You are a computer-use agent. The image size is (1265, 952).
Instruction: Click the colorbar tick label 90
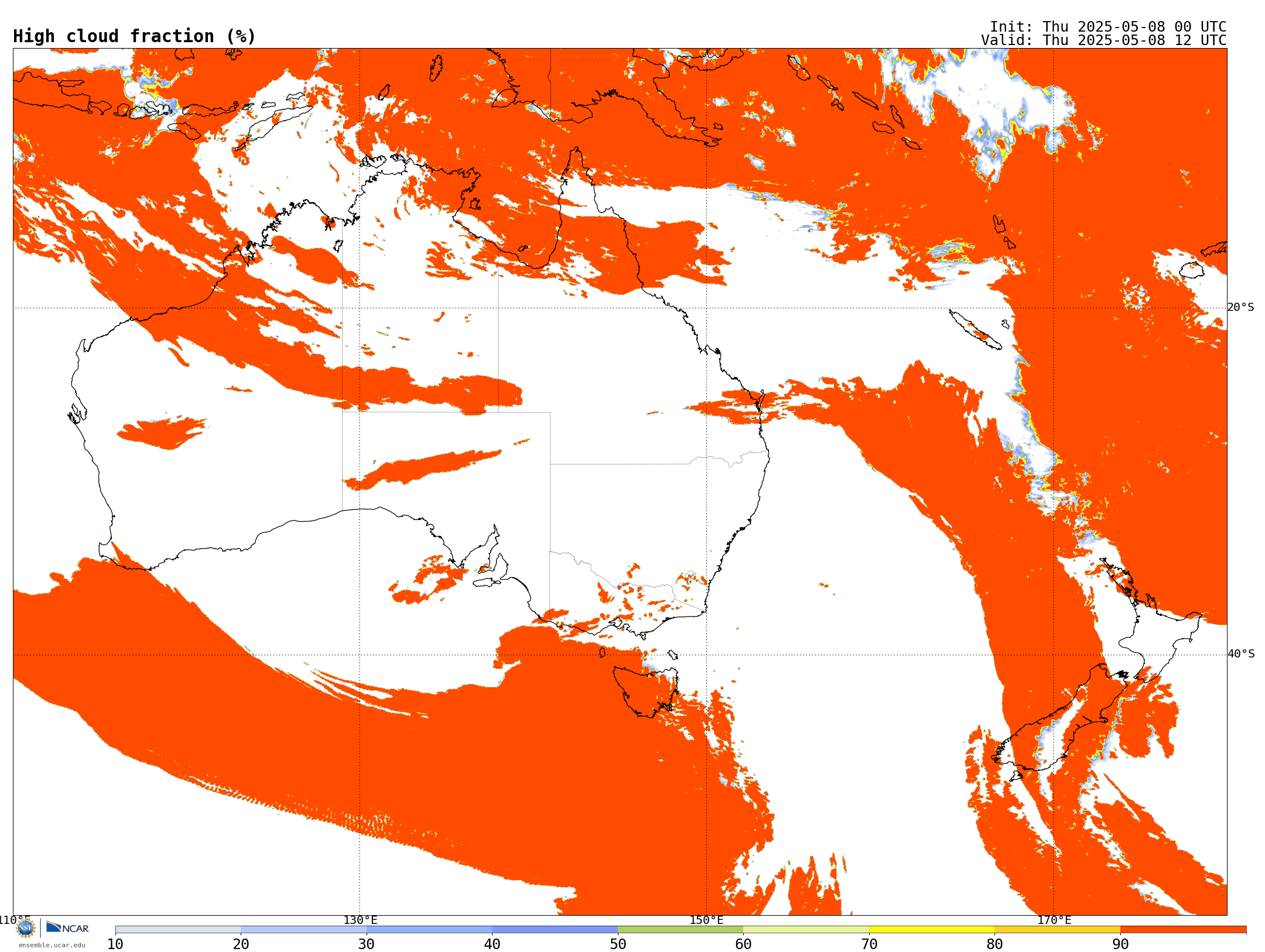[x=1120, y=944]
